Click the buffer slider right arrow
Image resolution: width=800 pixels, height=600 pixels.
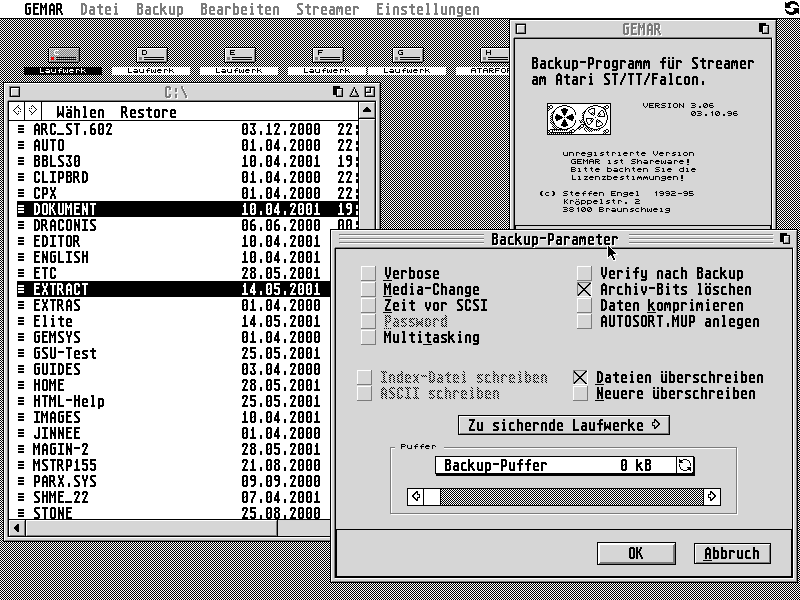point(712,496)
